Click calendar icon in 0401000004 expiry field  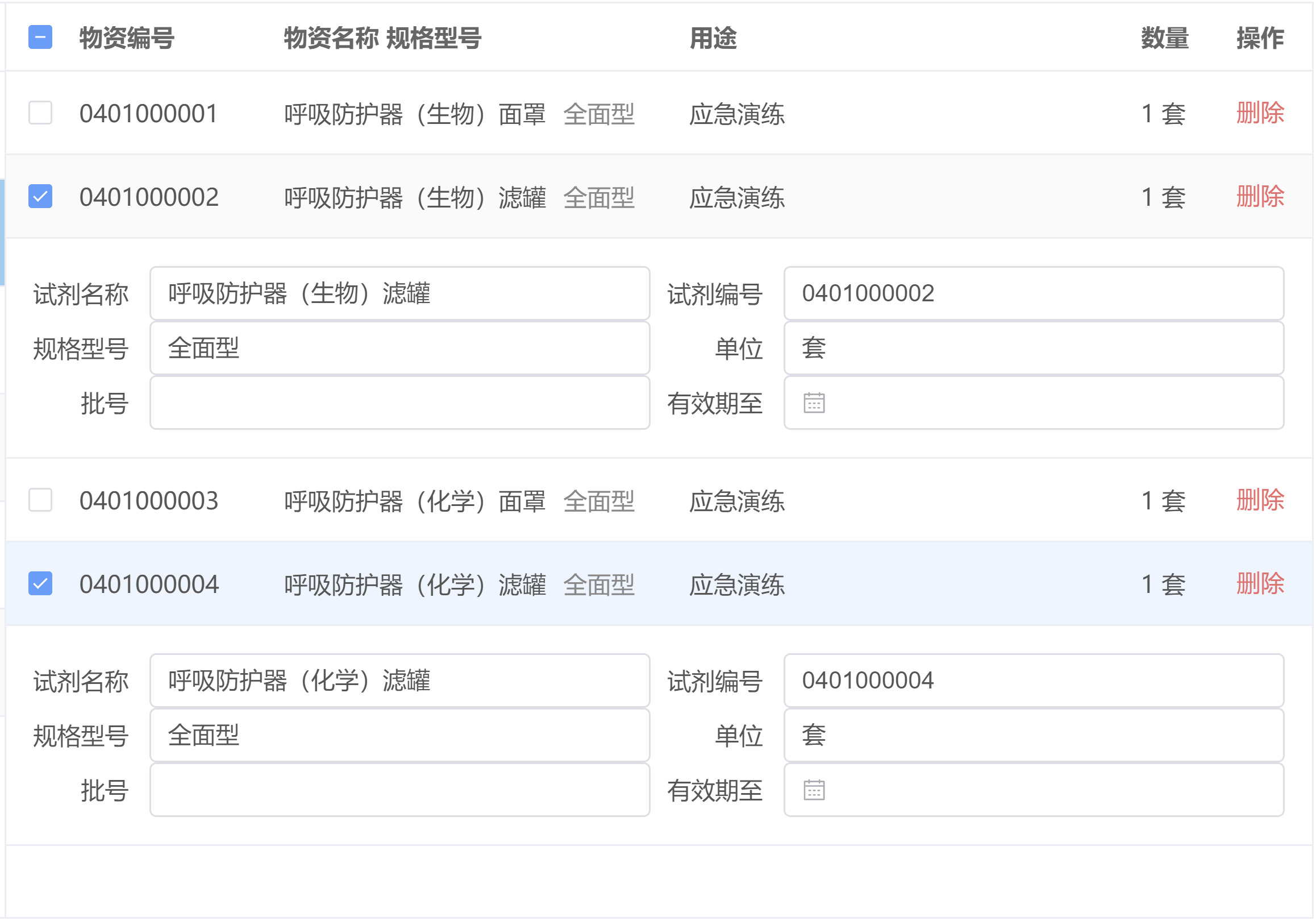(814, 790)
